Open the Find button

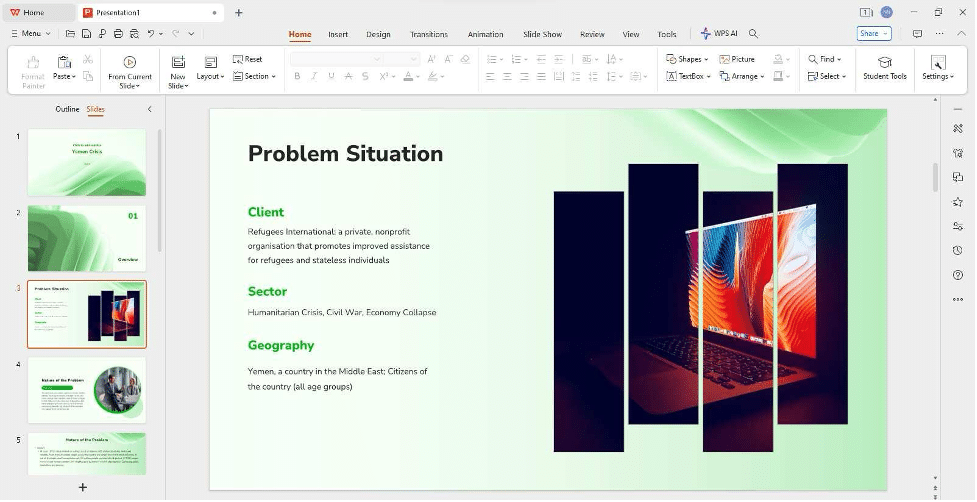point(824,59)
